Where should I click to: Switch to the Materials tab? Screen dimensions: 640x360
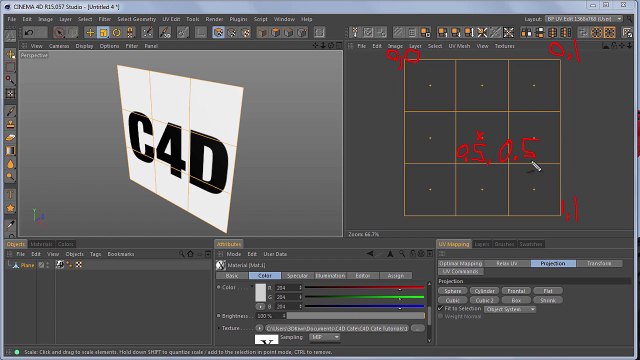pos(41,244)
